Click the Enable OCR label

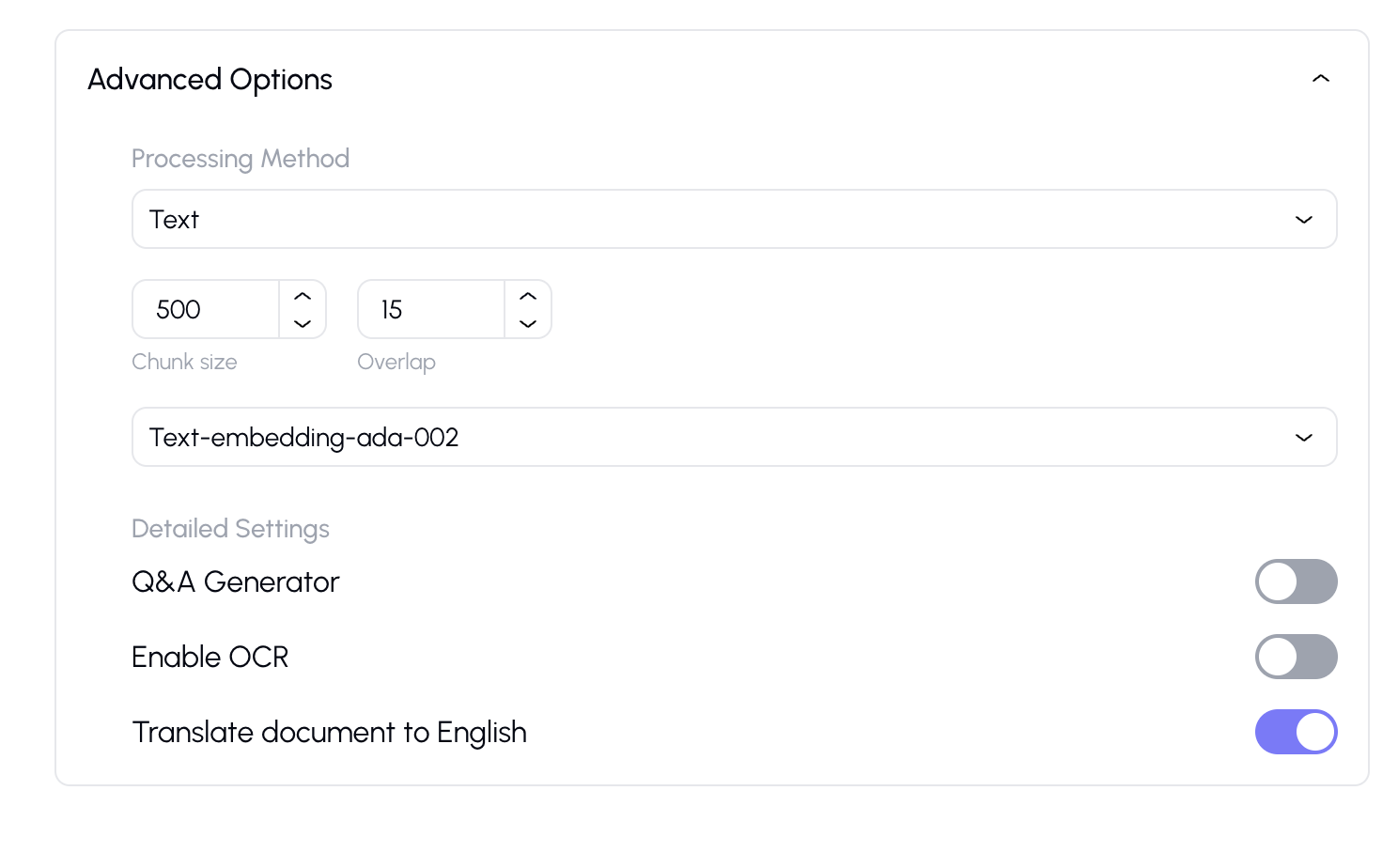[210, 658]
